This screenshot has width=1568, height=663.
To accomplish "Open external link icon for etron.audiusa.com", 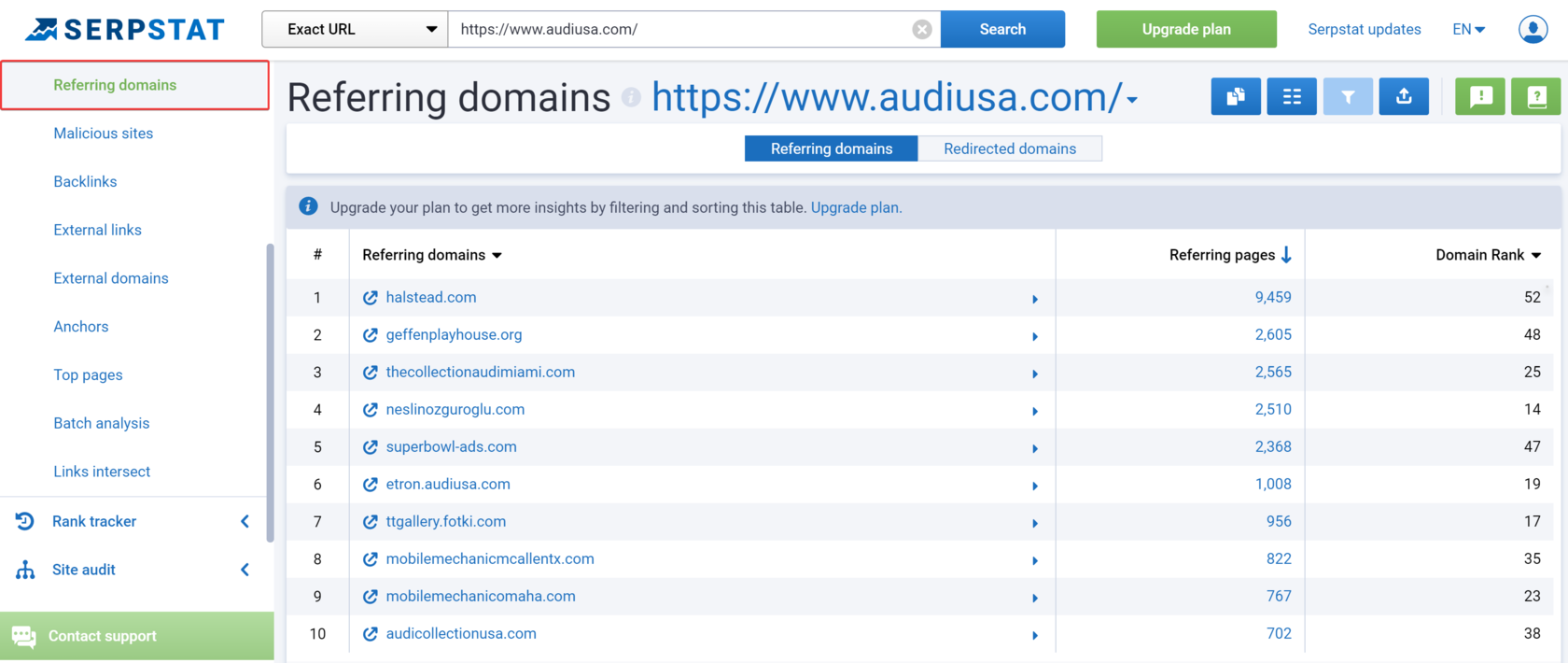I will point(371,485).
